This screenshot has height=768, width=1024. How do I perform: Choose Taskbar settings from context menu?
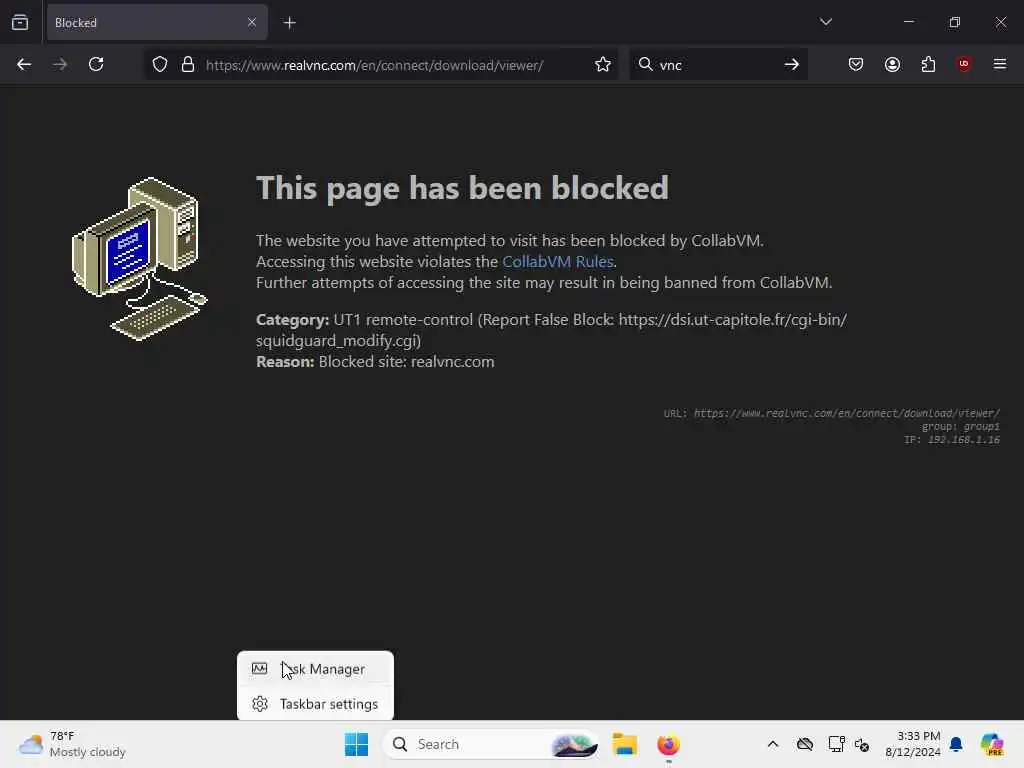[x=315, y=704]
